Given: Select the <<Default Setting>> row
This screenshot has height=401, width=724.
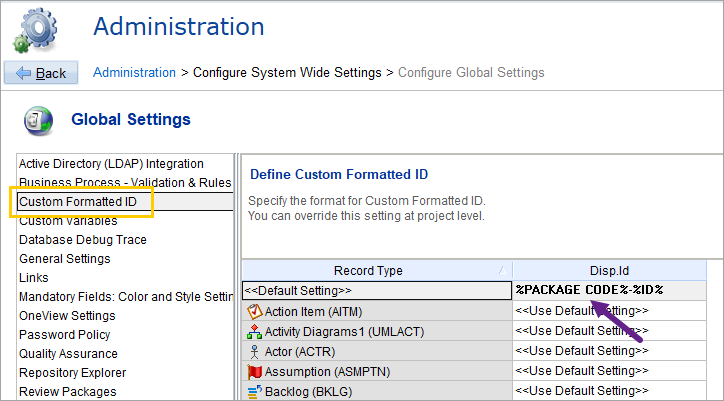Looking at the screenshot, I should pyautogui.click(x=377, y=291).
